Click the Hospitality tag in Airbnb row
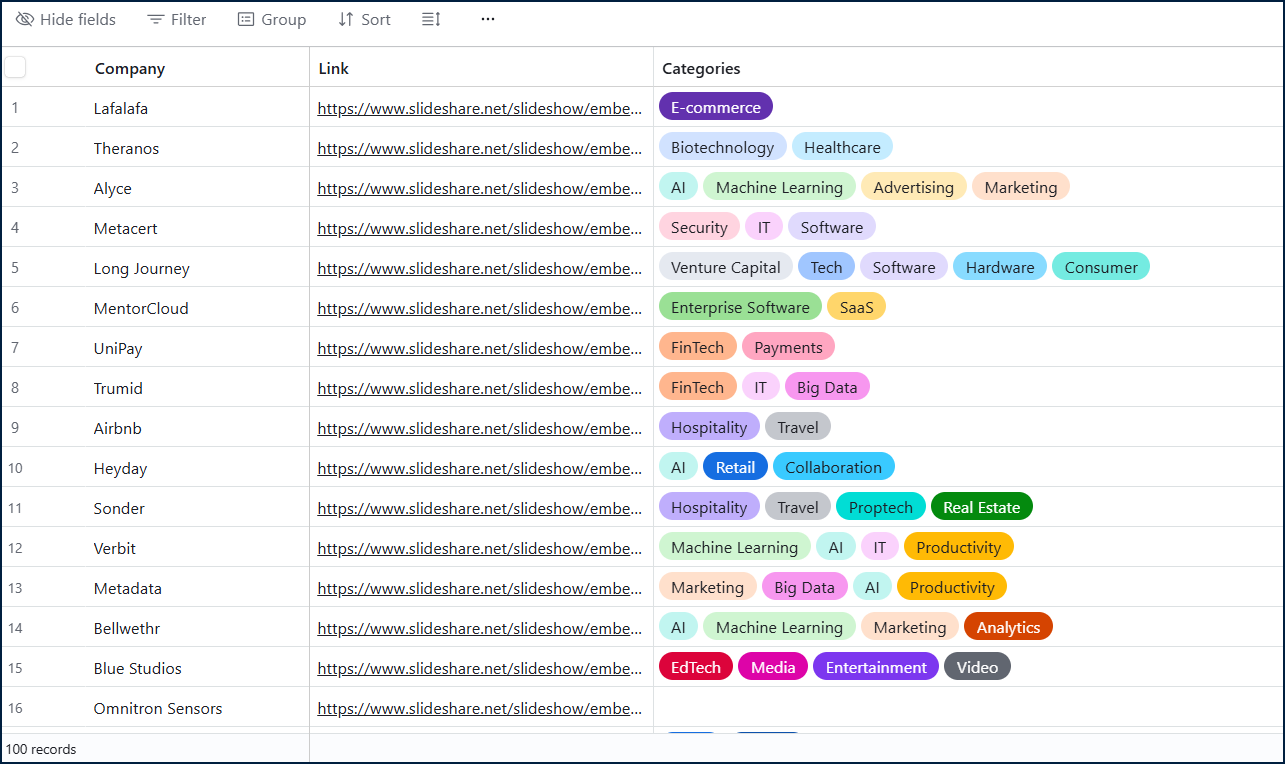 [709, 427]
